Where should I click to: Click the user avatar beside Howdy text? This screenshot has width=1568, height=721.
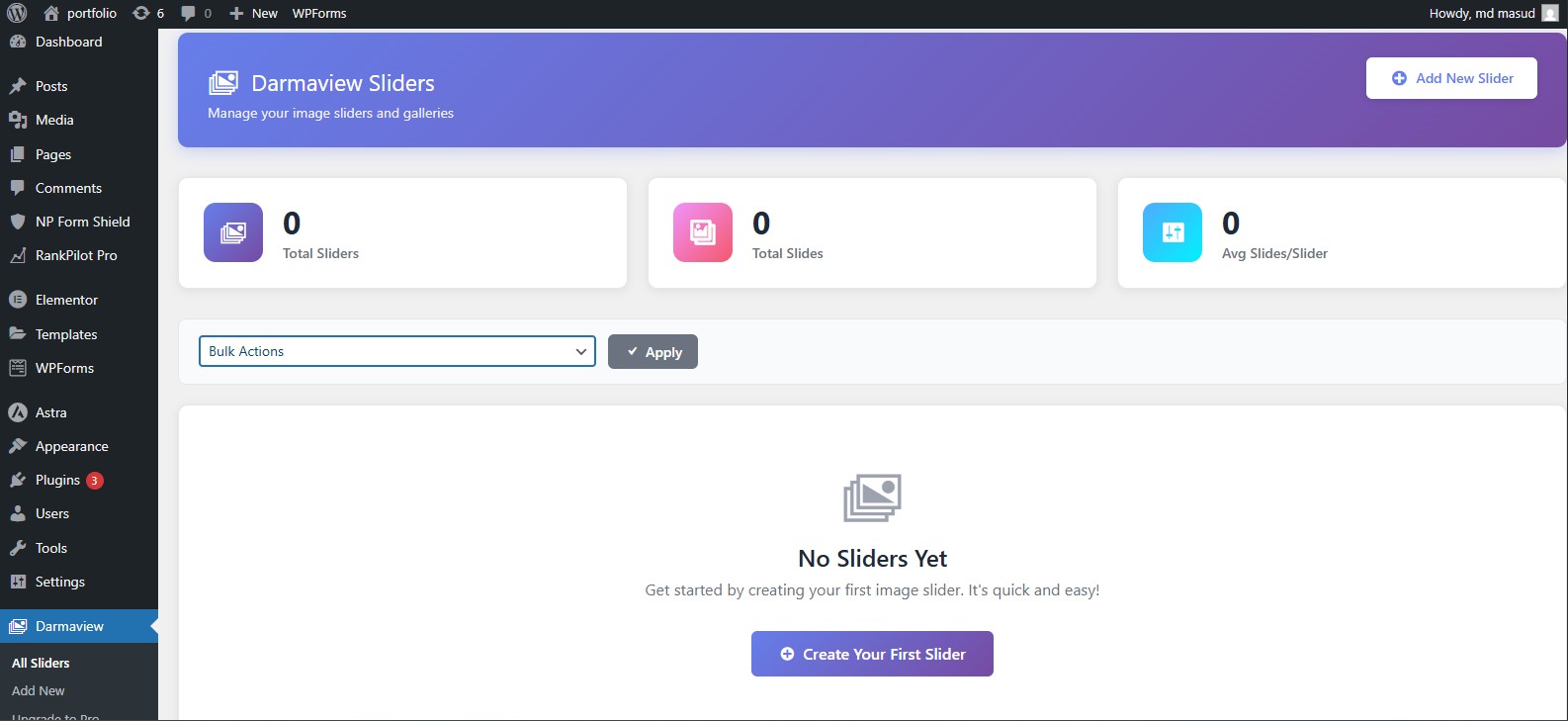point(1549,13)
